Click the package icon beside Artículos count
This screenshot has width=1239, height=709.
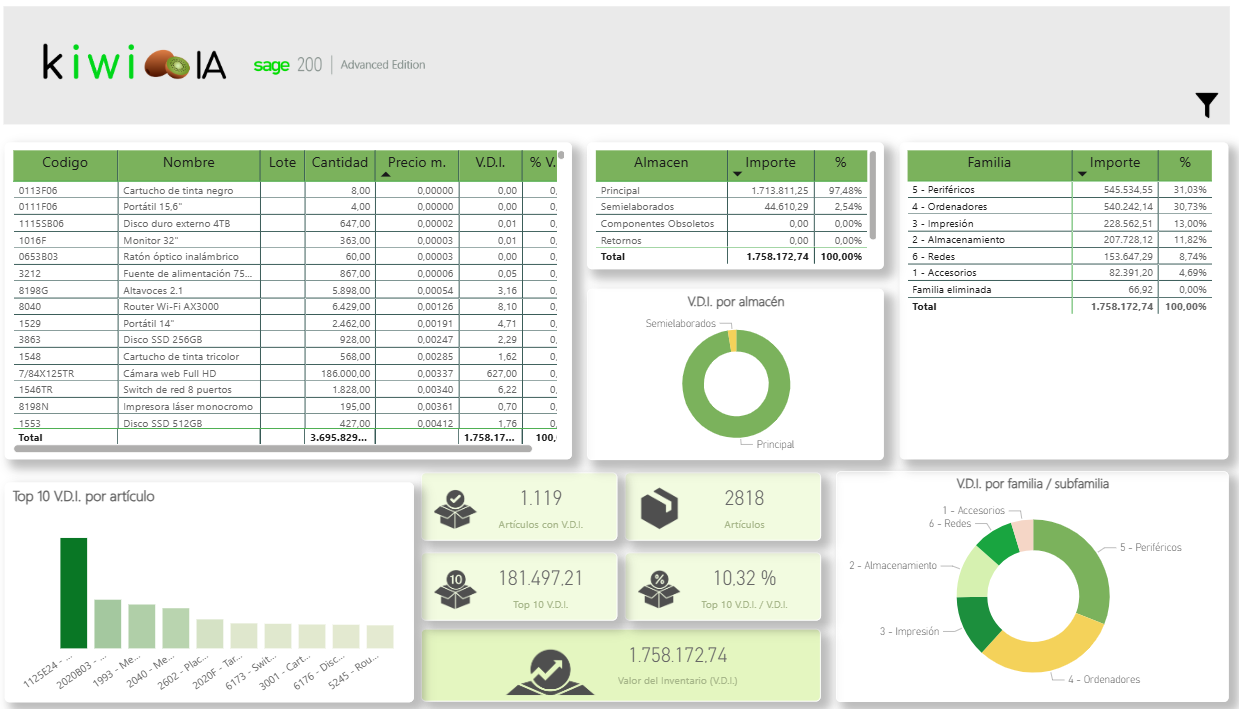tap(660, 509)
